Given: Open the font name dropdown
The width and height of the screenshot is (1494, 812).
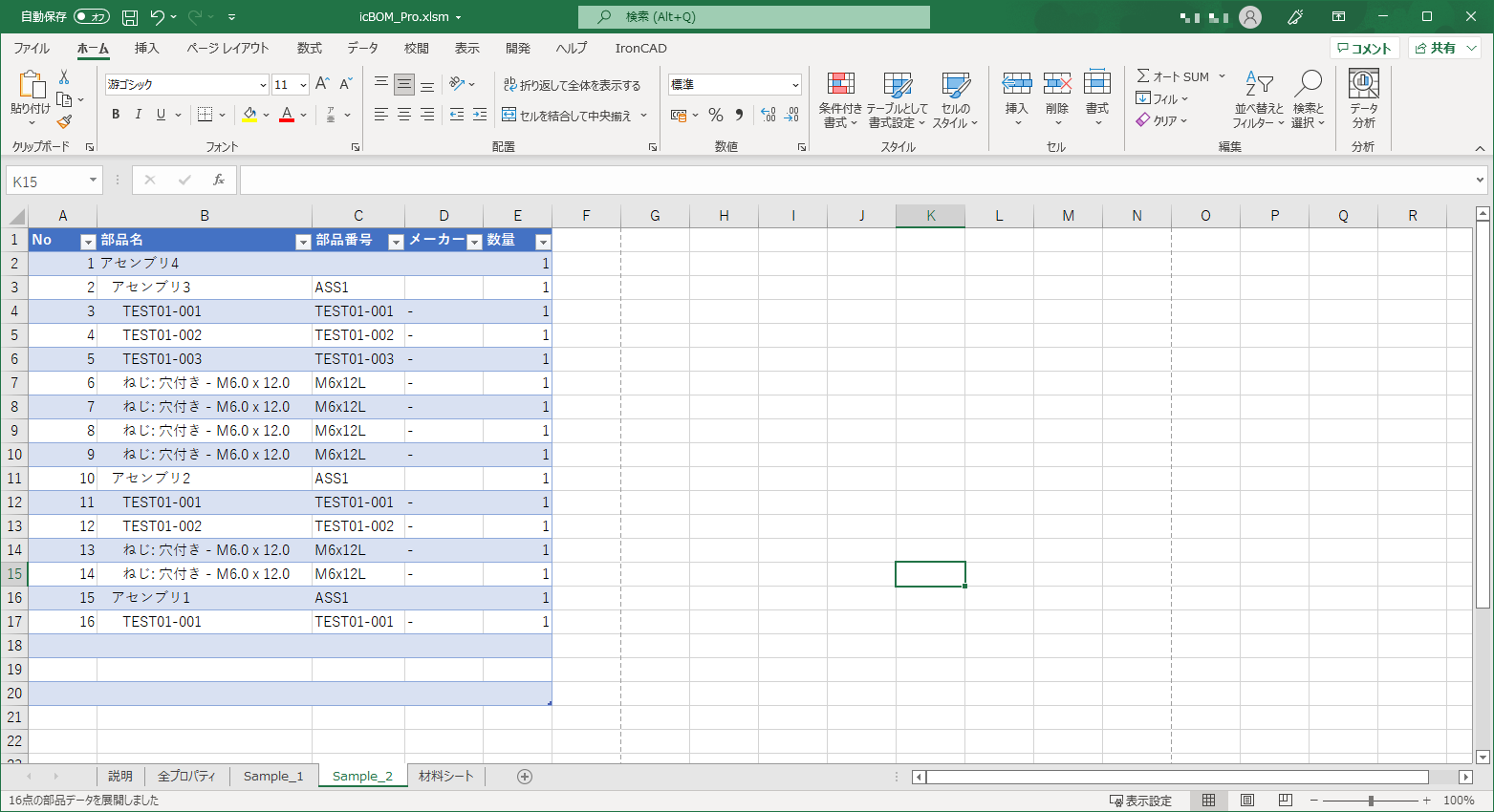Looking at the screenshot, I should (263, 85).
